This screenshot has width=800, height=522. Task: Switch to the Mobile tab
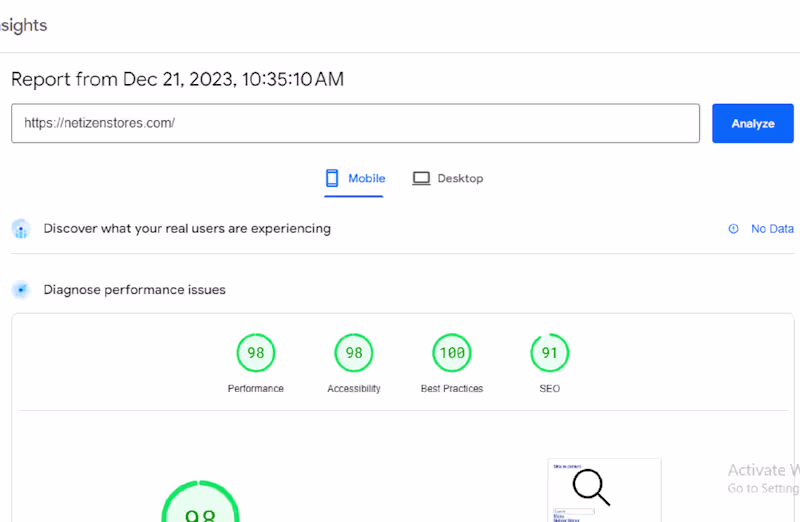[355, 178]
